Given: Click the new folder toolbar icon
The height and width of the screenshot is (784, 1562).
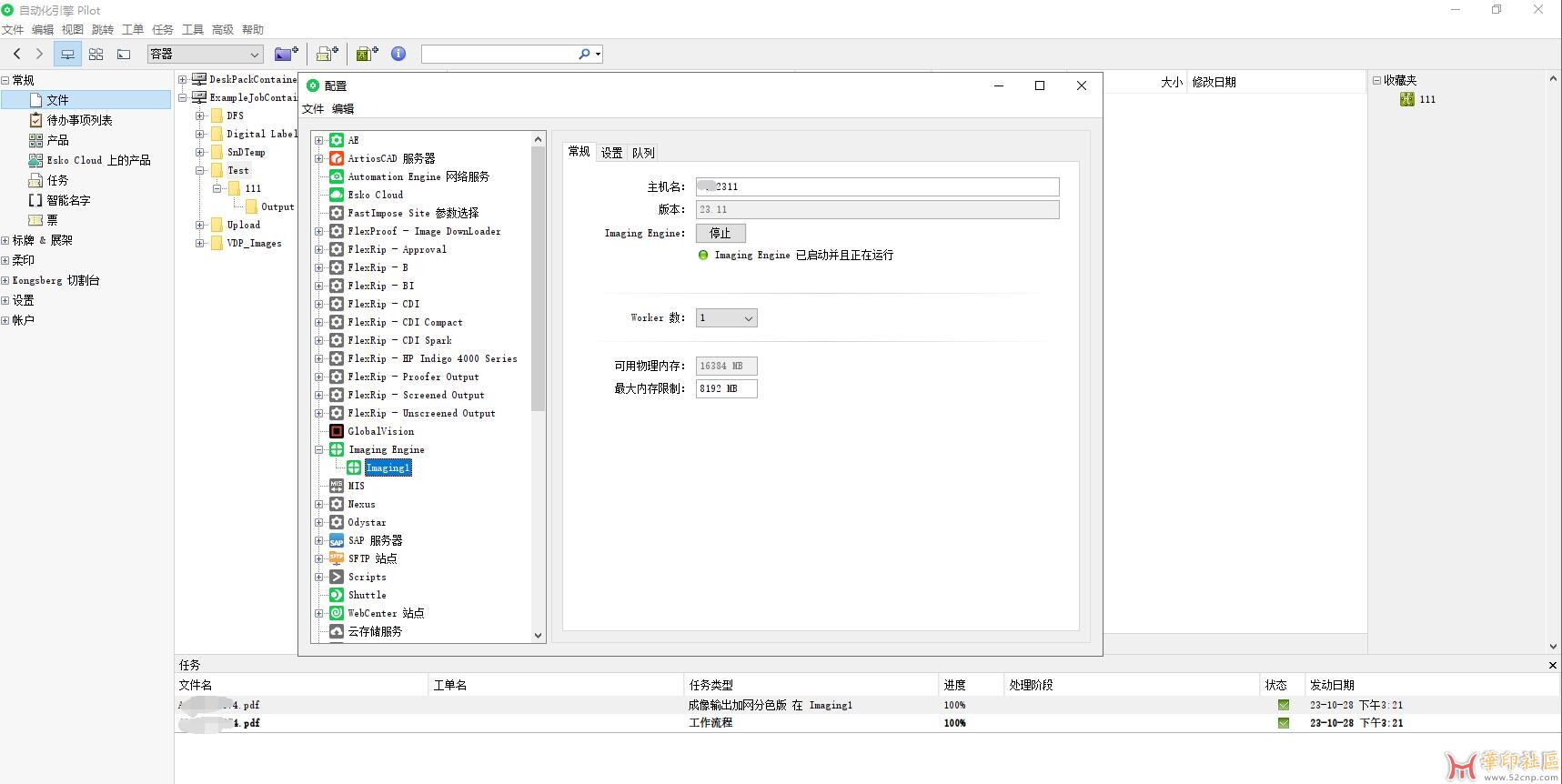Looking at the screenshot, I should coord(286,55).
